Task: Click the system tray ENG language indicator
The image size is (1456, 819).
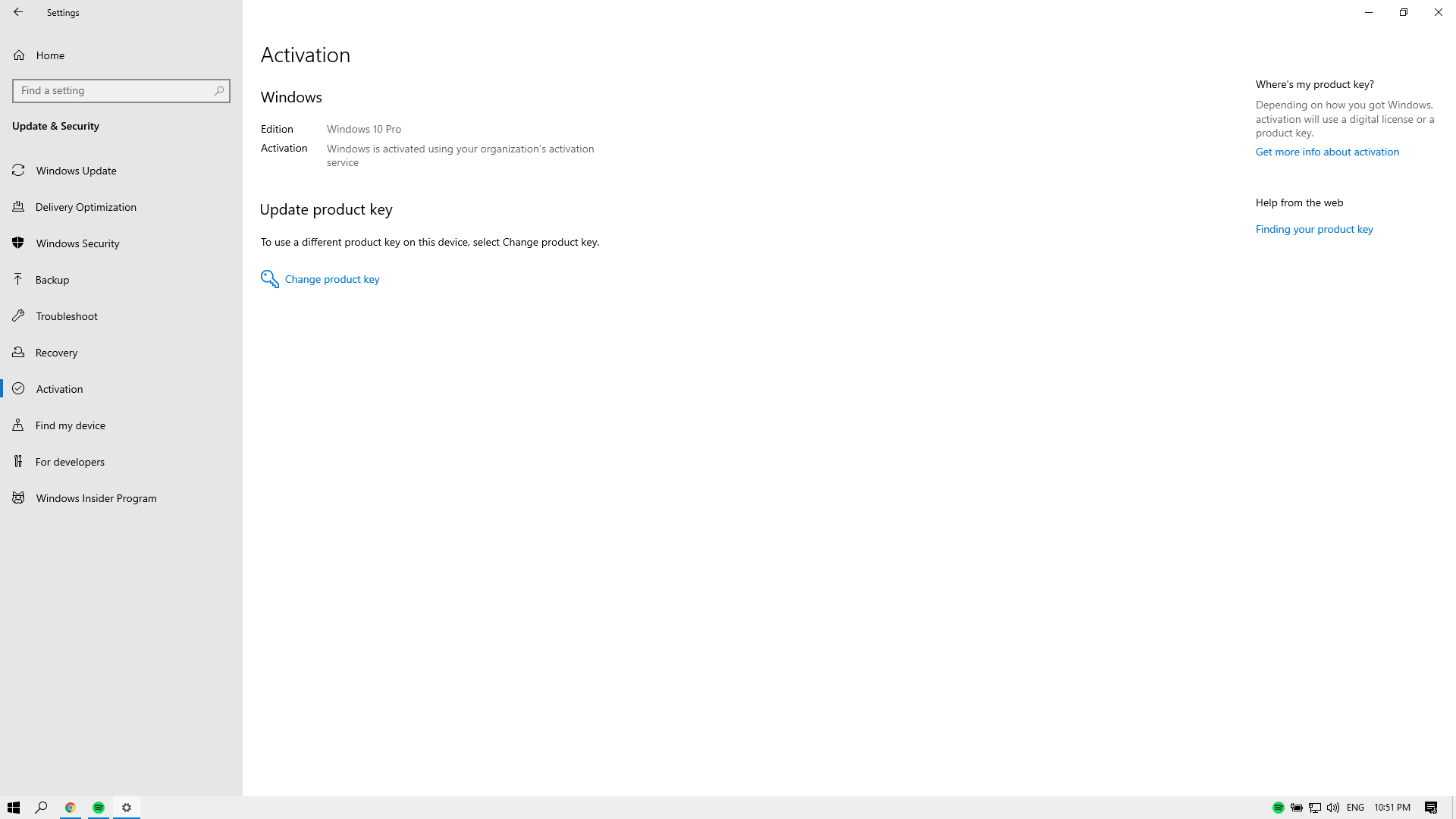Action: pos(1355,807)
